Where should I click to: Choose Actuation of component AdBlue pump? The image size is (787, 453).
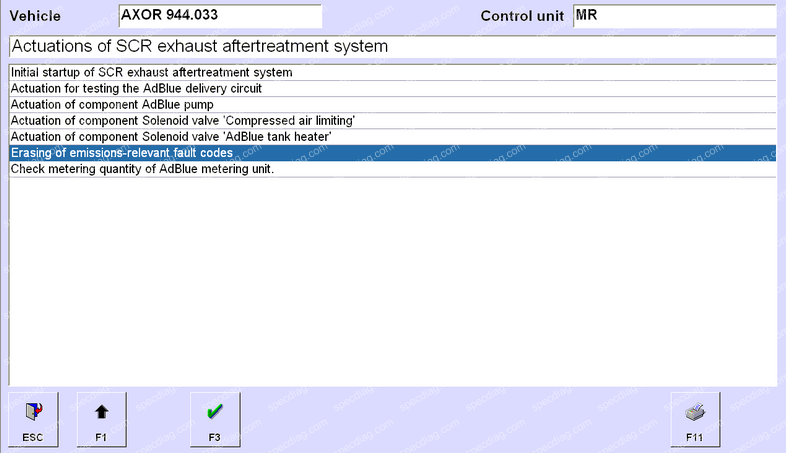[109, 104]
